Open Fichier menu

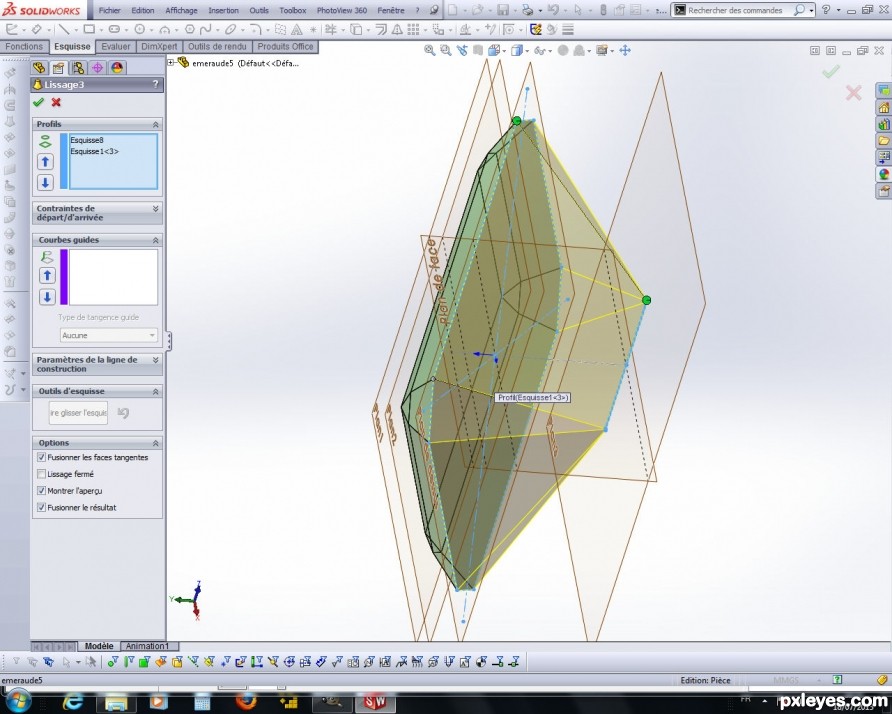109,10
